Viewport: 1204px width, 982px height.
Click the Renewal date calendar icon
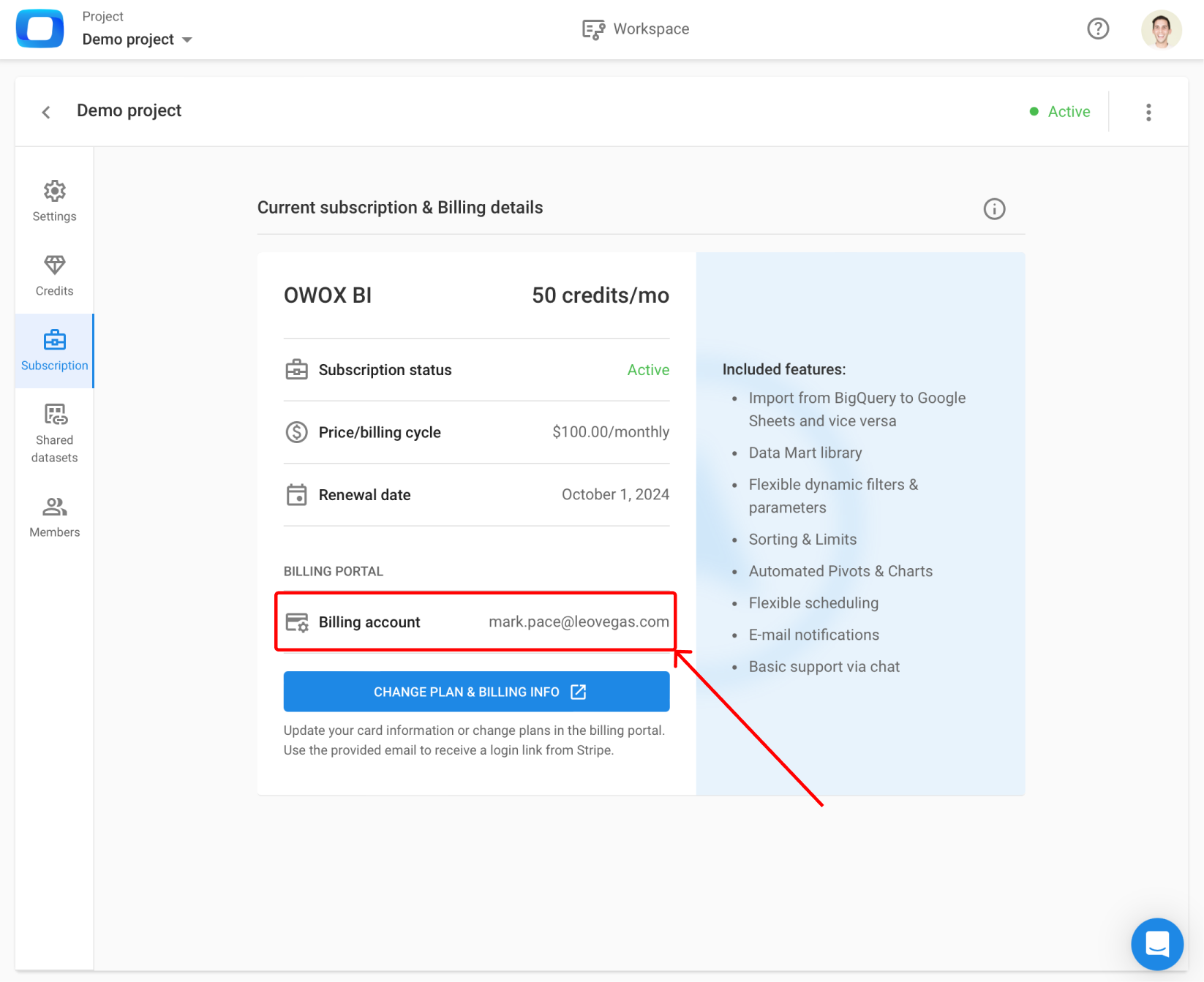pos(296,495)
